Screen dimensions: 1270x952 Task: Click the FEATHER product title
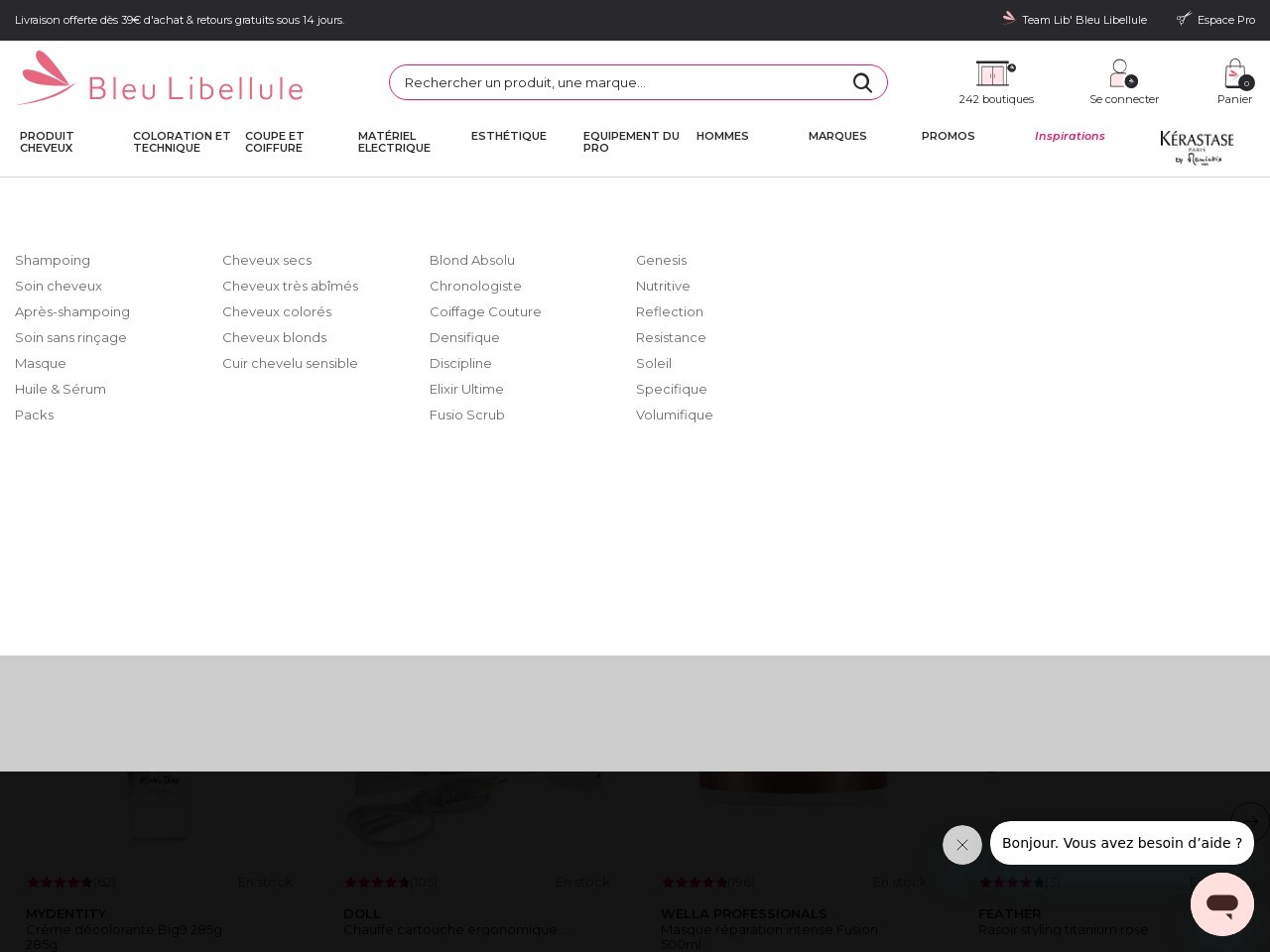(1009, 913)
